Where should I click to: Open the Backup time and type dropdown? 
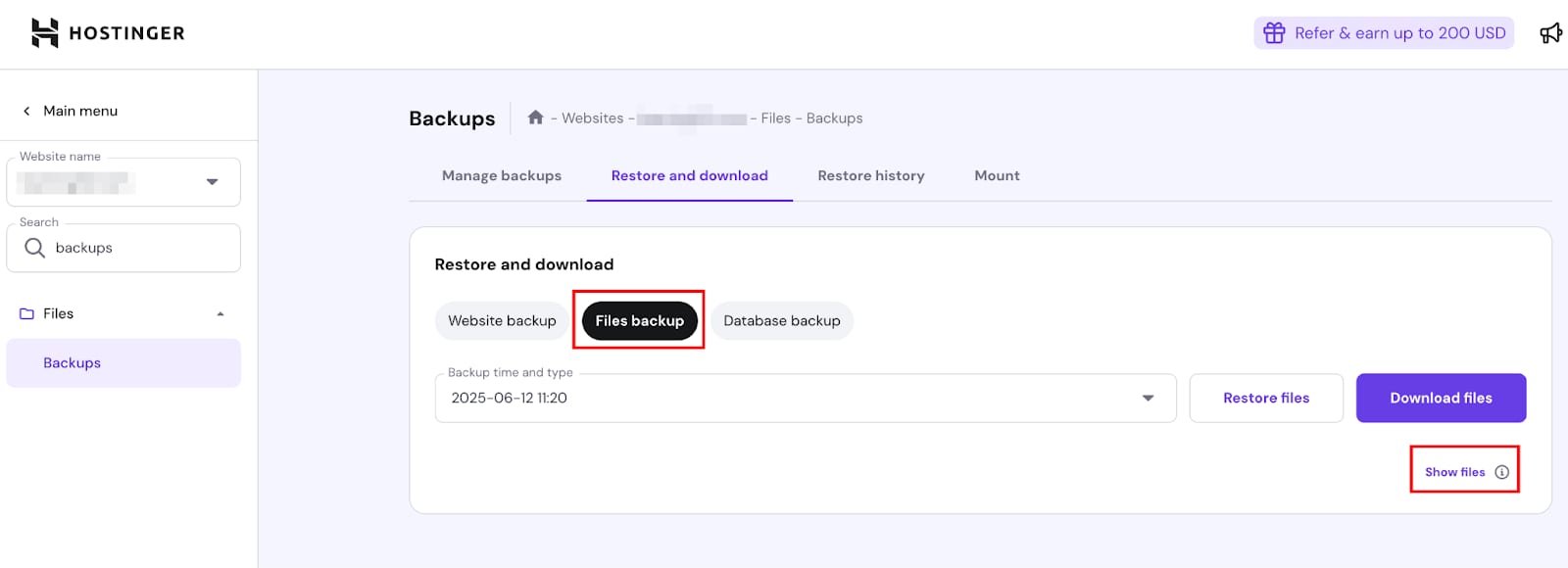[x=1148, y=399]
